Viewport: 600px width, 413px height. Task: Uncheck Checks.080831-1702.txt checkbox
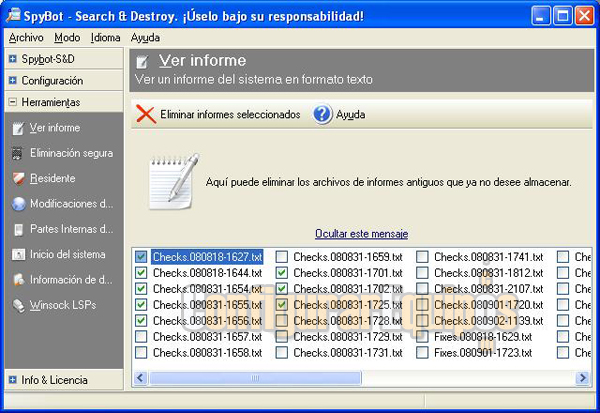click(282, 289)
